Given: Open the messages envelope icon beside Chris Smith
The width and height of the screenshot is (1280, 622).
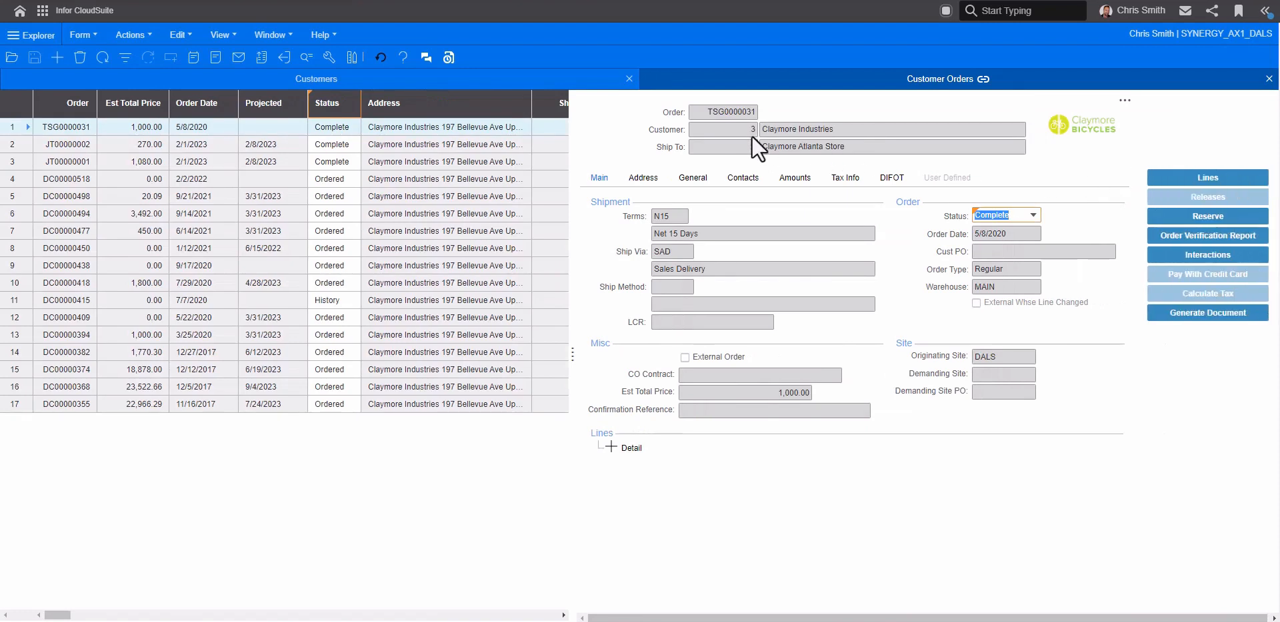Looking at the screenshot, I should pyautogui.click(x=1185, y=10).
